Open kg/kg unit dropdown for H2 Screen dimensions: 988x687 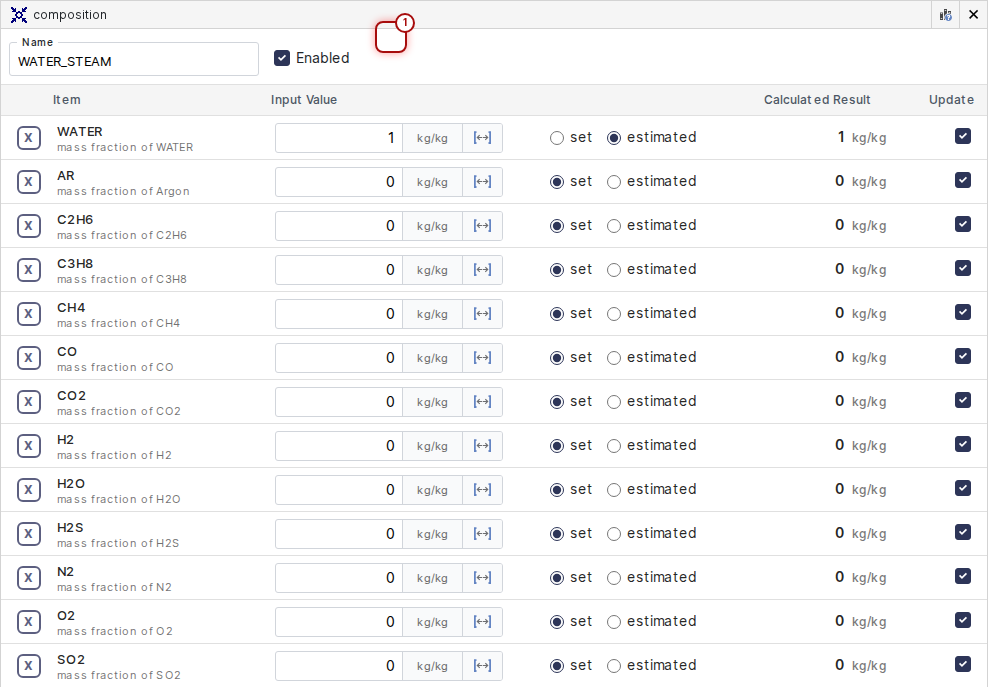(x=432, y=446)
